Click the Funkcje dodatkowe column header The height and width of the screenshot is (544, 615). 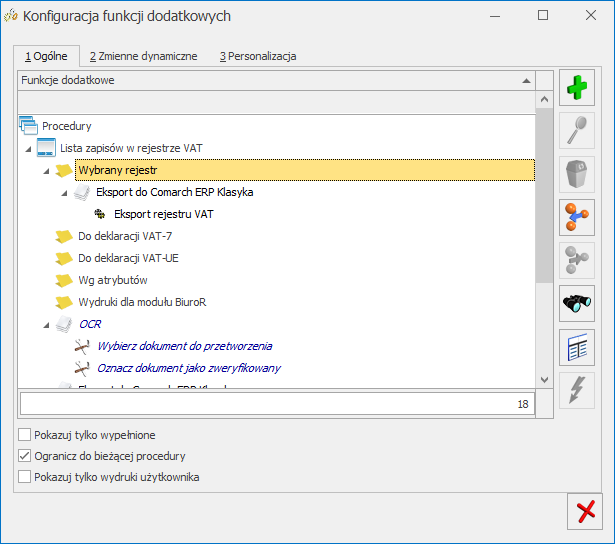(270, 79)
